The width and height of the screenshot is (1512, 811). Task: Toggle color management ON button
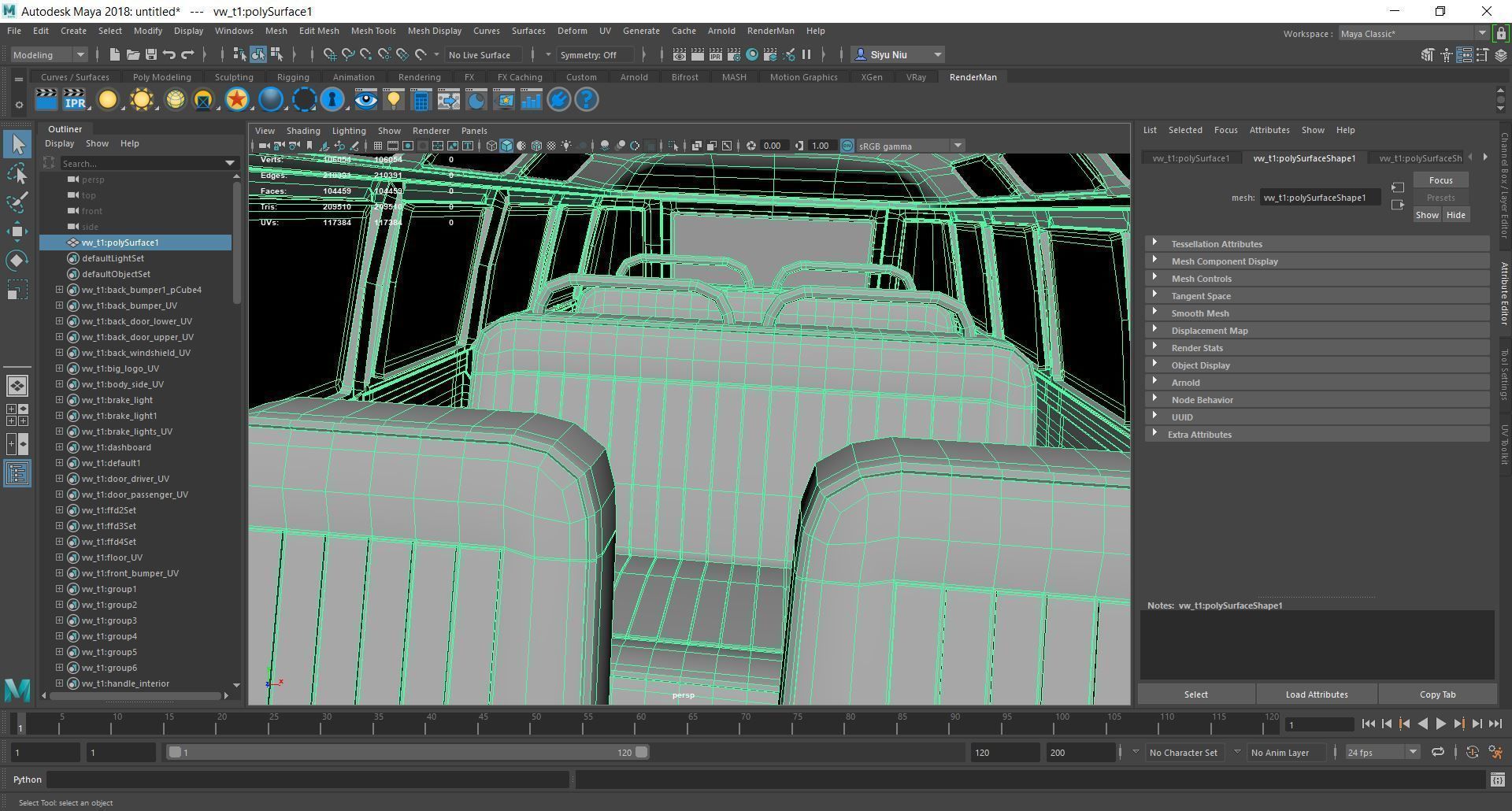pyautogui.click(x=847, y=146)
